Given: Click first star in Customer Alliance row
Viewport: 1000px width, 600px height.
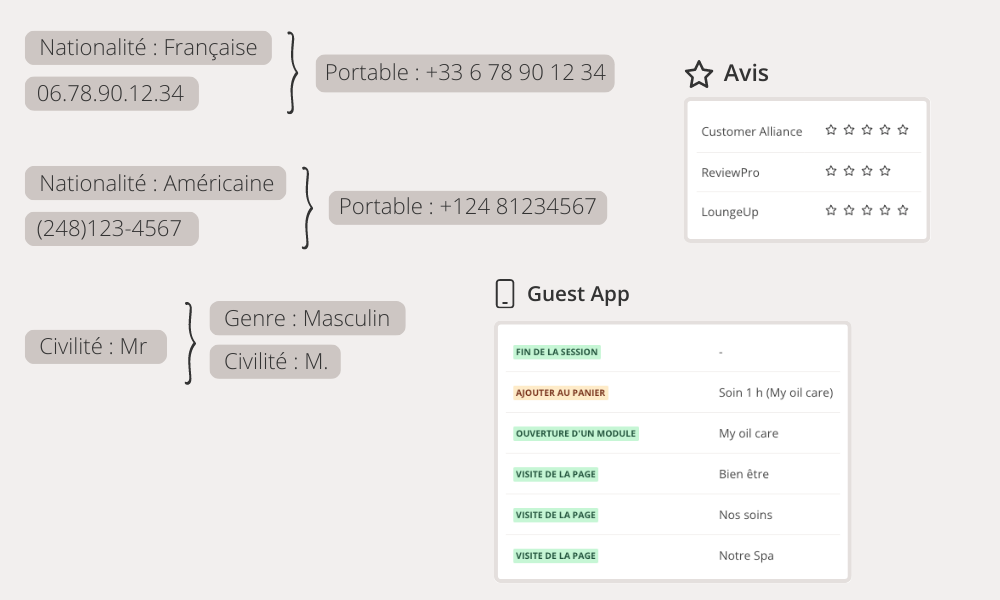Looking at the screenshot, I should click(831, 130).
